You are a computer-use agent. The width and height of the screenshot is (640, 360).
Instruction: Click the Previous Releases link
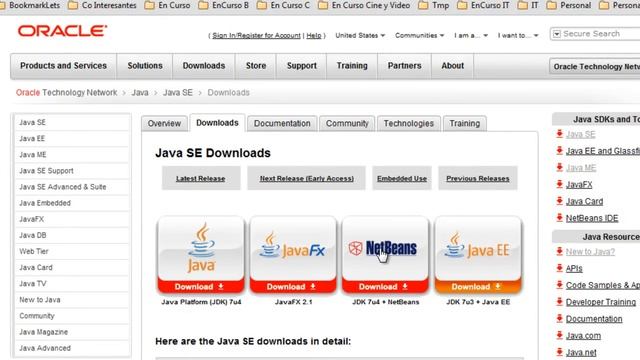point(478,178)
